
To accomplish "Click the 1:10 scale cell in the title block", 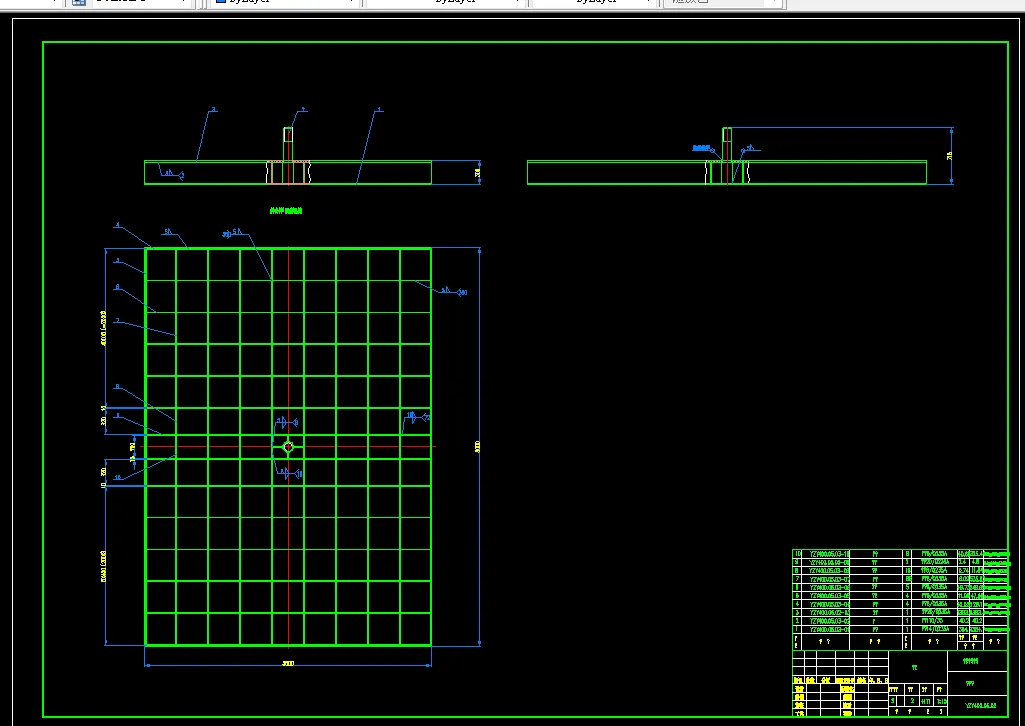I will click(941, 701).
